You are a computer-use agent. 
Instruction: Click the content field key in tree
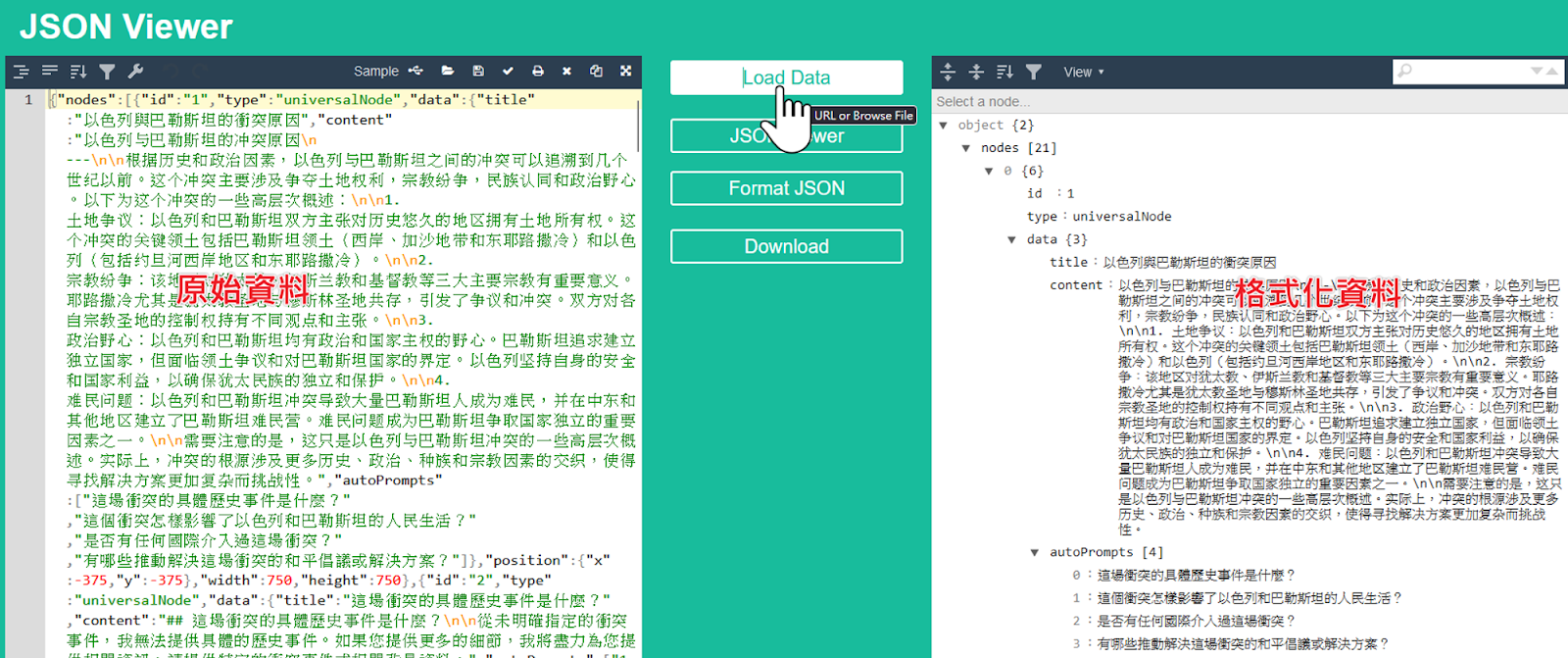[x=1076, y=285]
